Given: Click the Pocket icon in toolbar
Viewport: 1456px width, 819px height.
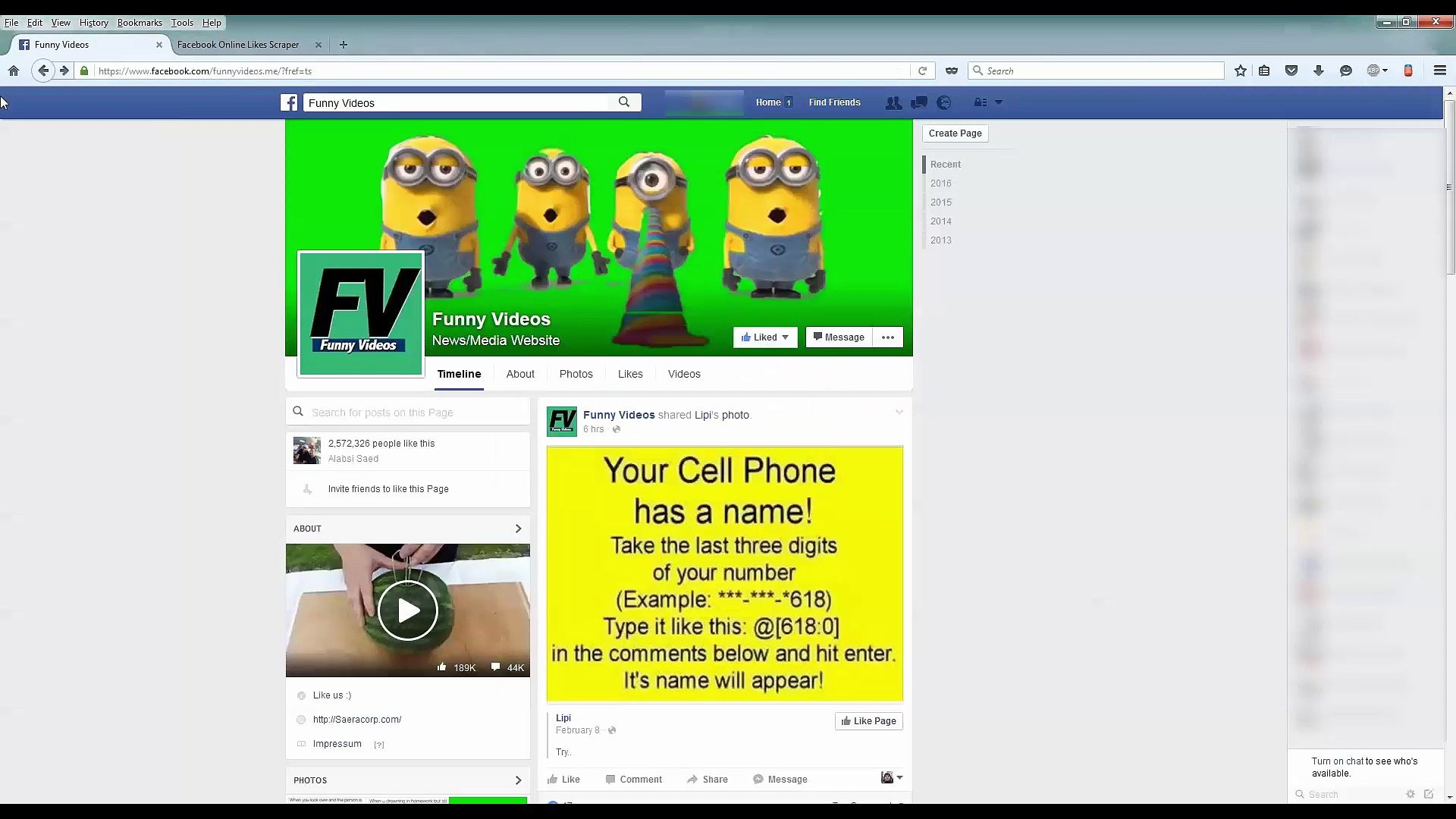Looking at the screenshot, I should point(1291,71).
